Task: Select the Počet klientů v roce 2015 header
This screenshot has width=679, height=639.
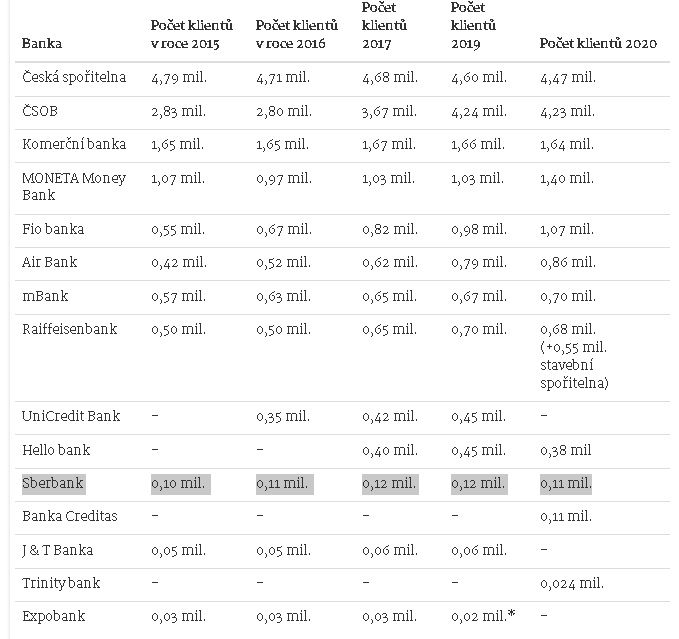Action: point(192,34)
